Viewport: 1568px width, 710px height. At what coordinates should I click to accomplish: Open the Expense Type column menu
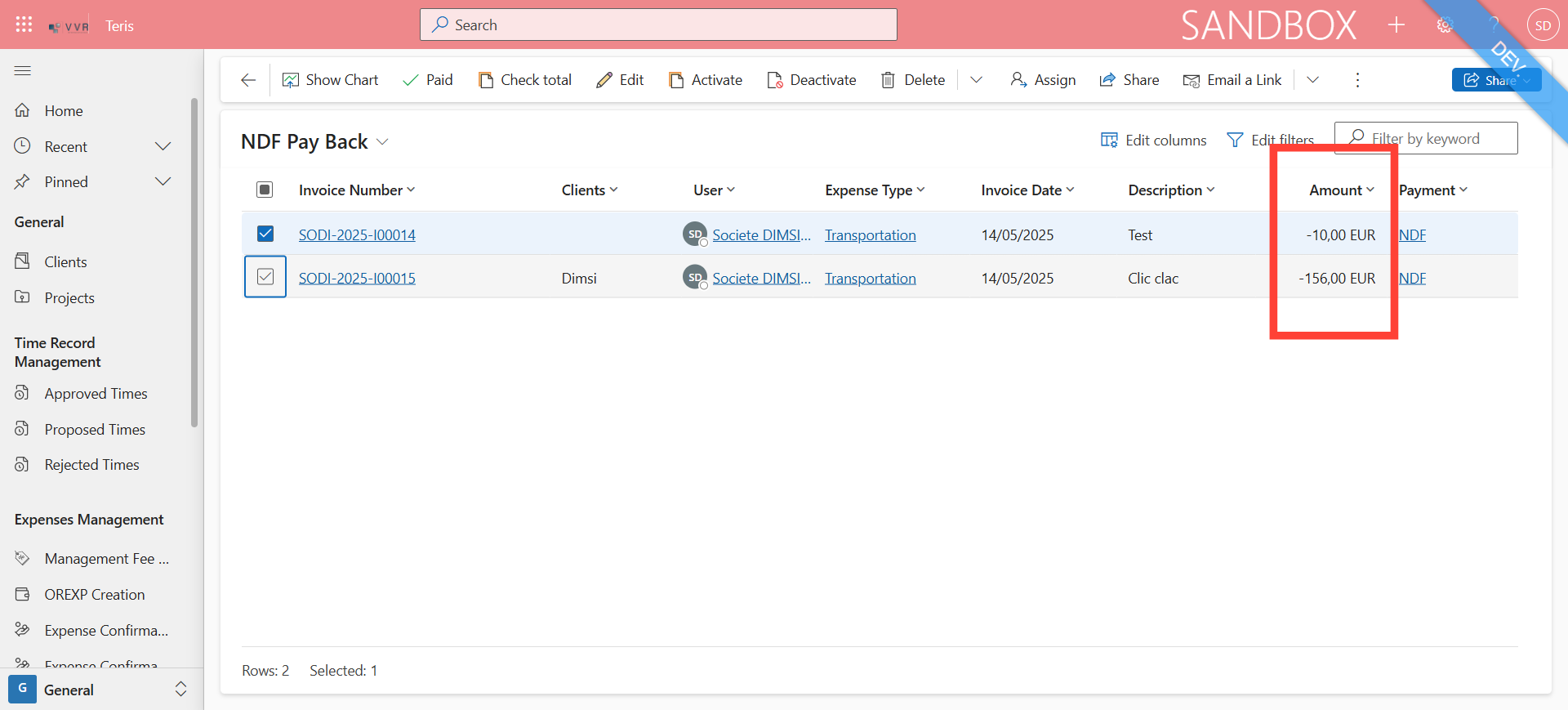[x=875, y=190]
